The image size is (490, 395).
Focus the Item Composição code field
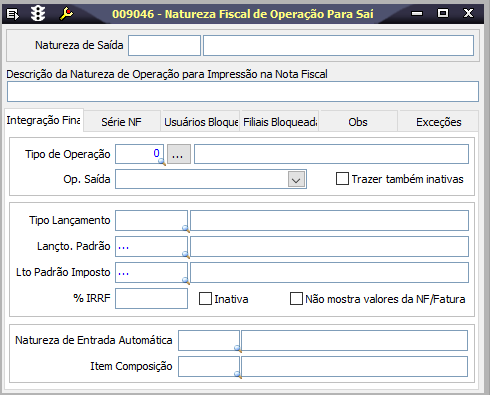[x=209, y=366]
